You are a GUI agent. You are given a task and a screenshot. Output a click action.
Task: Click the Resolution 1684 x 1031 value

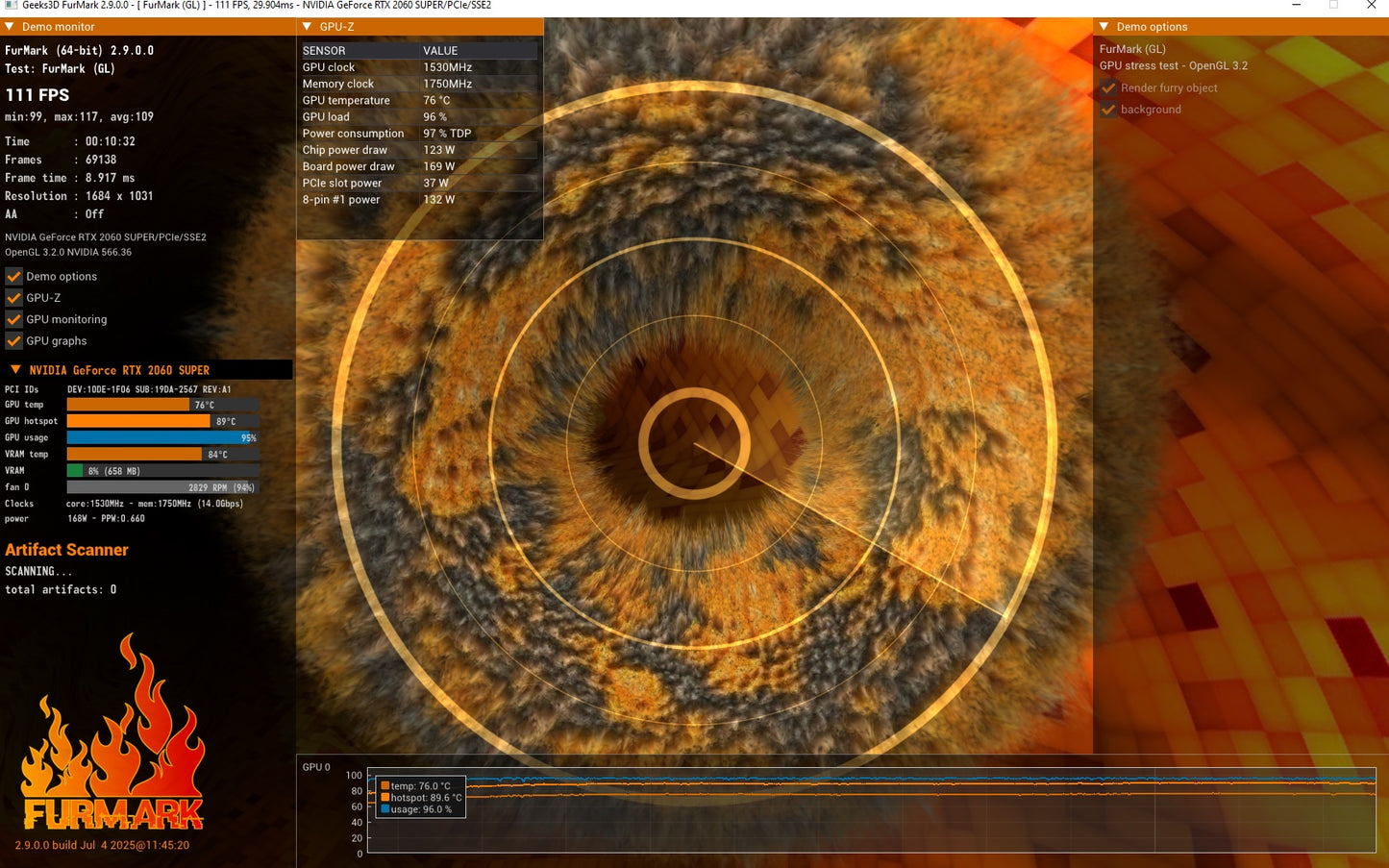[x=119, y=196]
